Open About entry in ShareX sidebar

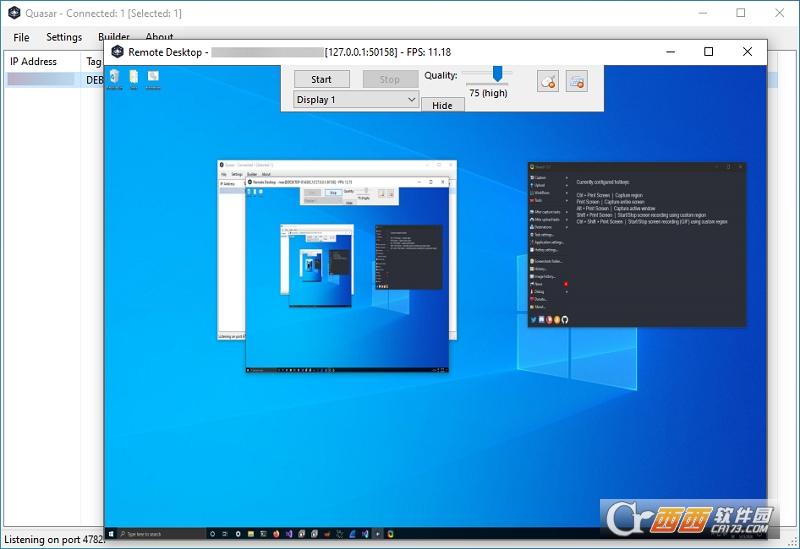538,307
